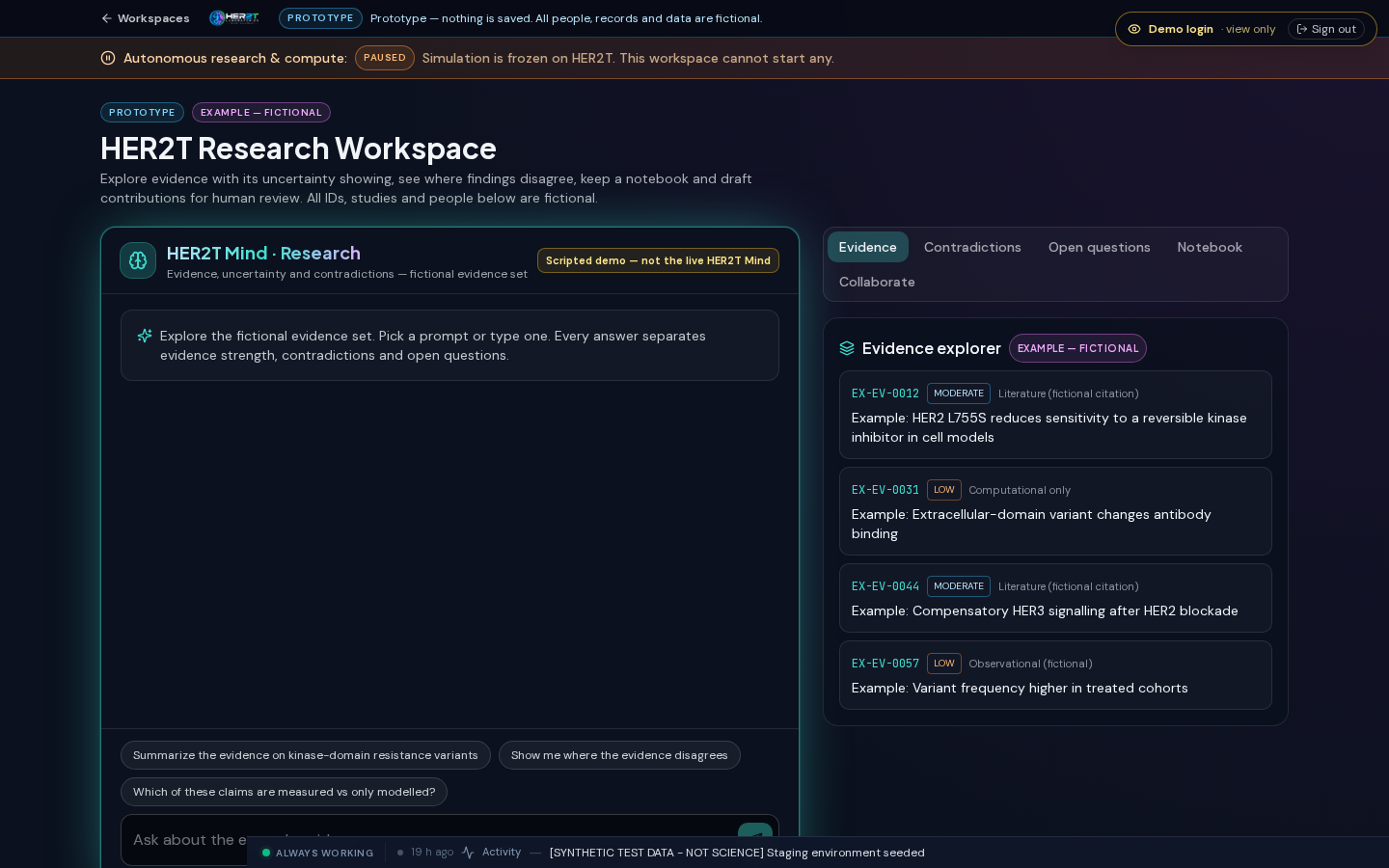Image resolution: width=1389 pixels, height=868 pixels.
Task: Open the Contradictions tab
Action: coord(972,247)
